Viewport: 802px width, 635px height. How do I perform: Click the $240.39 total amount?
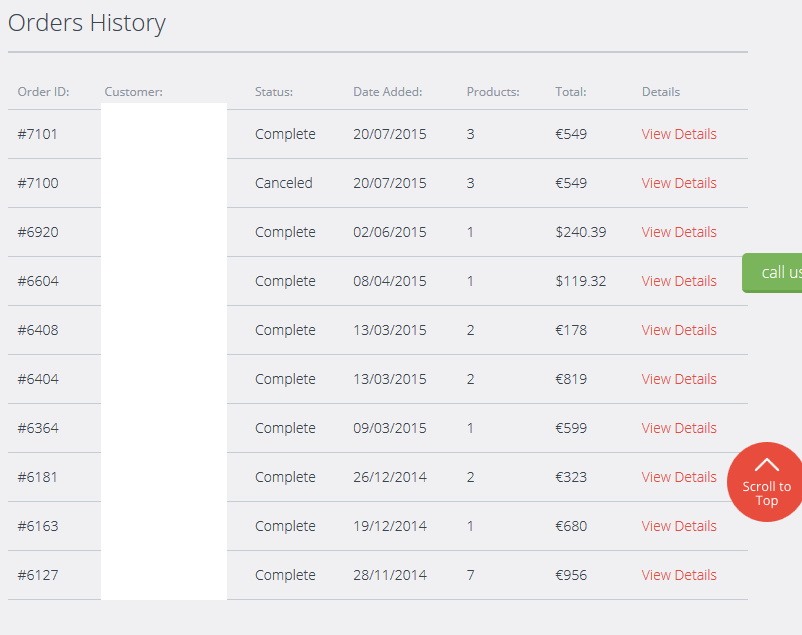580,232
